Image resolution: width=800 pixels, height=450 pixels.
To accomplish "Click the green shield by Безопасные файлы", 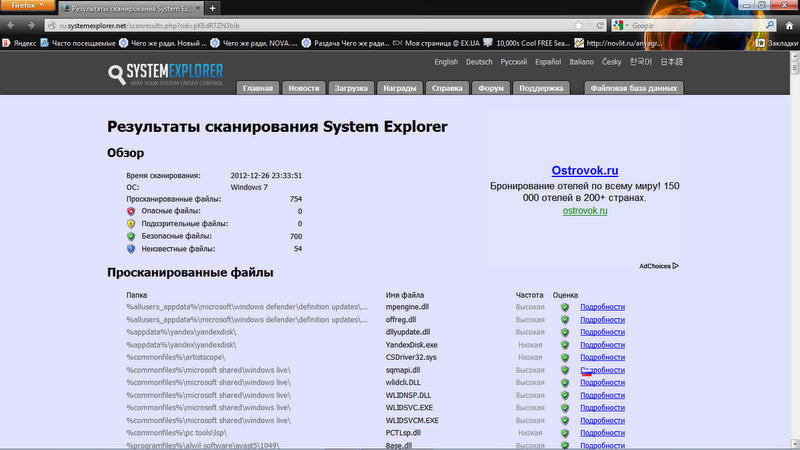I will pos(131,236).
